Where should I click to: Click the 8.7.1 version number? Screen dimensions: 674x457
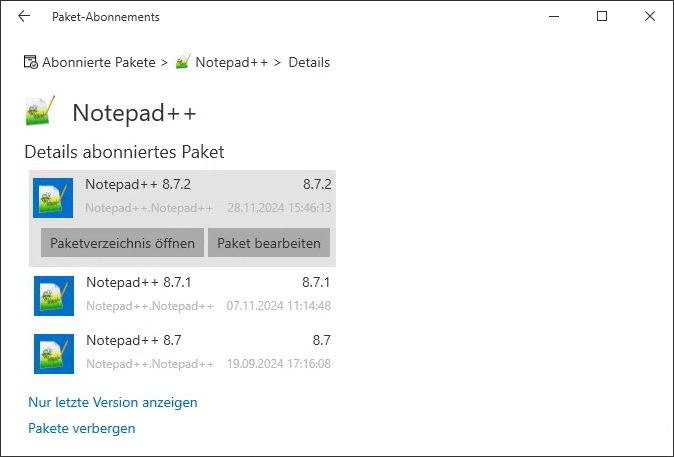pos(315,283)
